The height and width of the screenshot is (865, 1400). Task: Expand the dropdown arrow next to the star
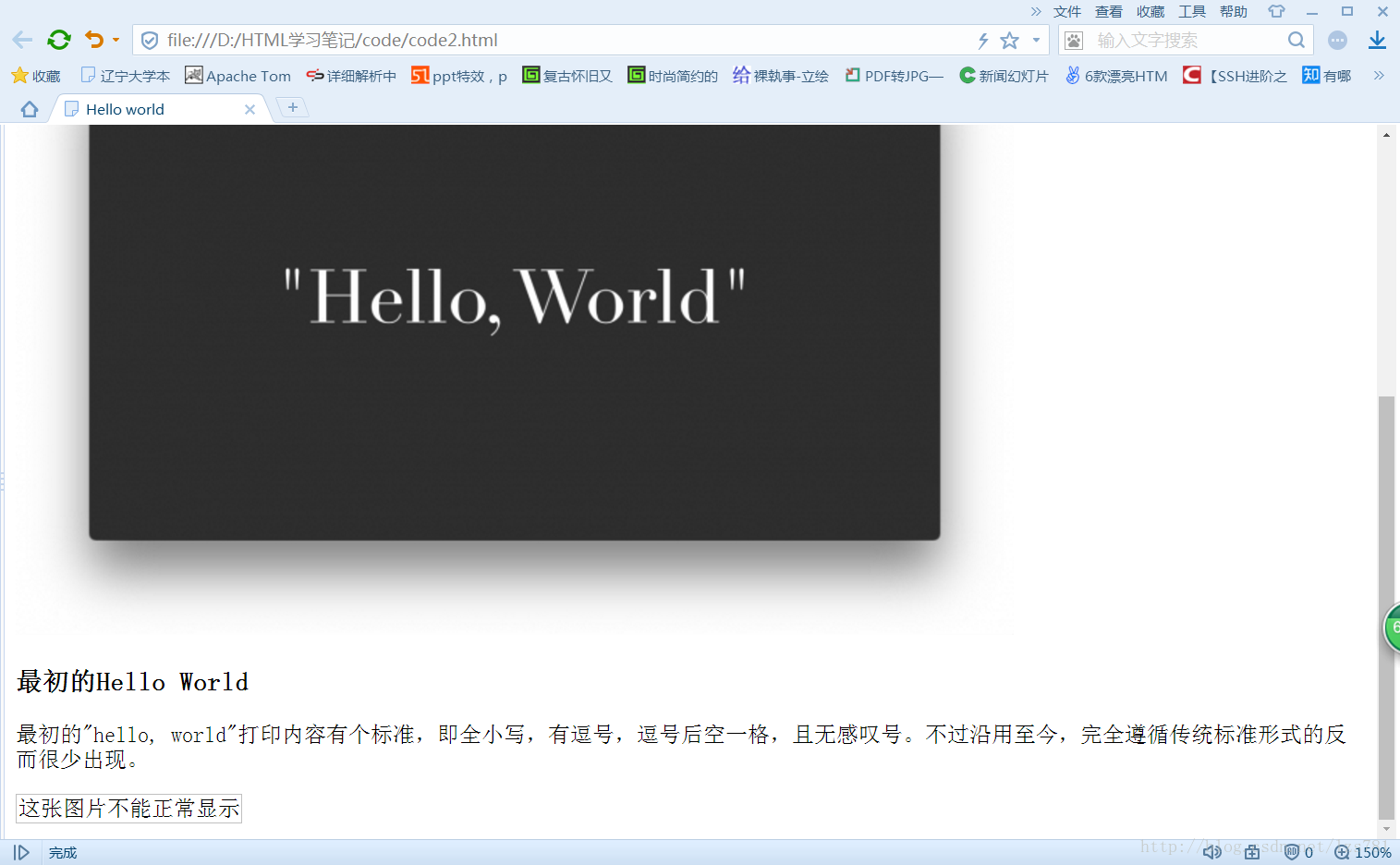click(x=1036, y=40)
